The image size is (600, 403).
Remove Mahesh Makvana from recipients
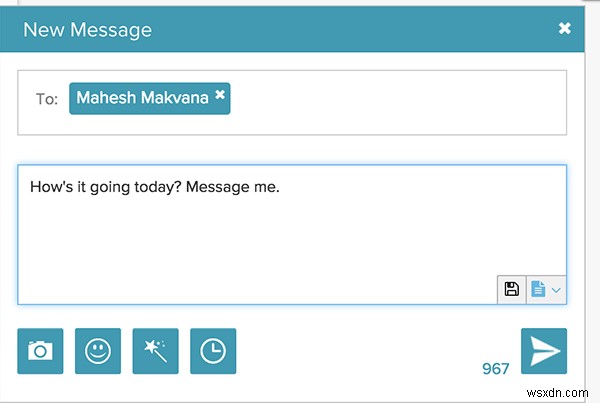coord(221,96)
